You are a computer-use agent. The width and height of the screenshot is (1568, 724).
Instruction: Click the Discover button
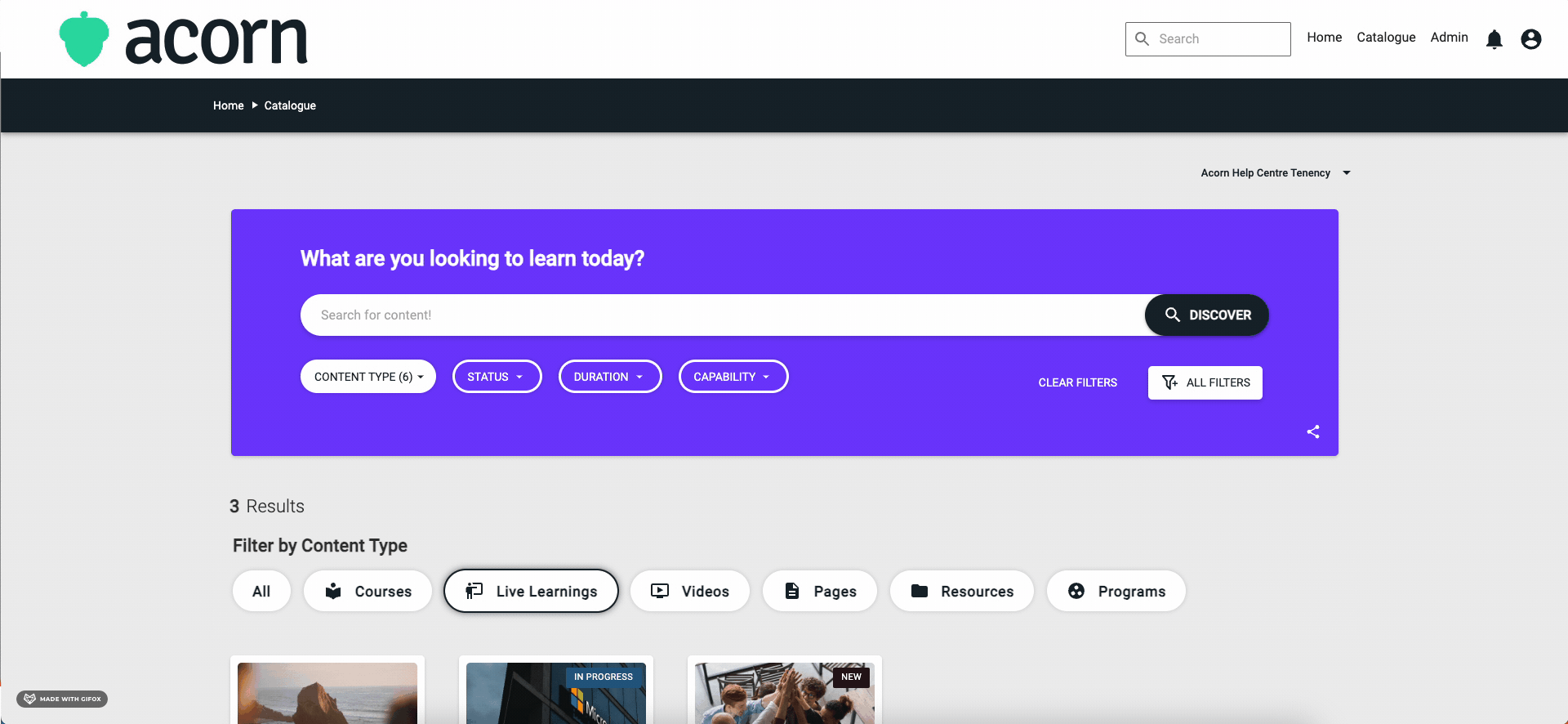(x=1207, y=315)
